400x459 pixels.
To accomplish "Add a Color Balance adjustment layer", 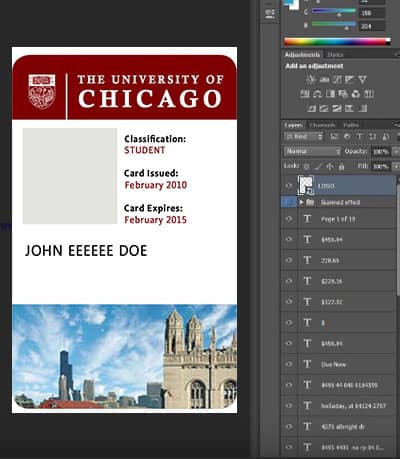I will (x=317, y=94).
